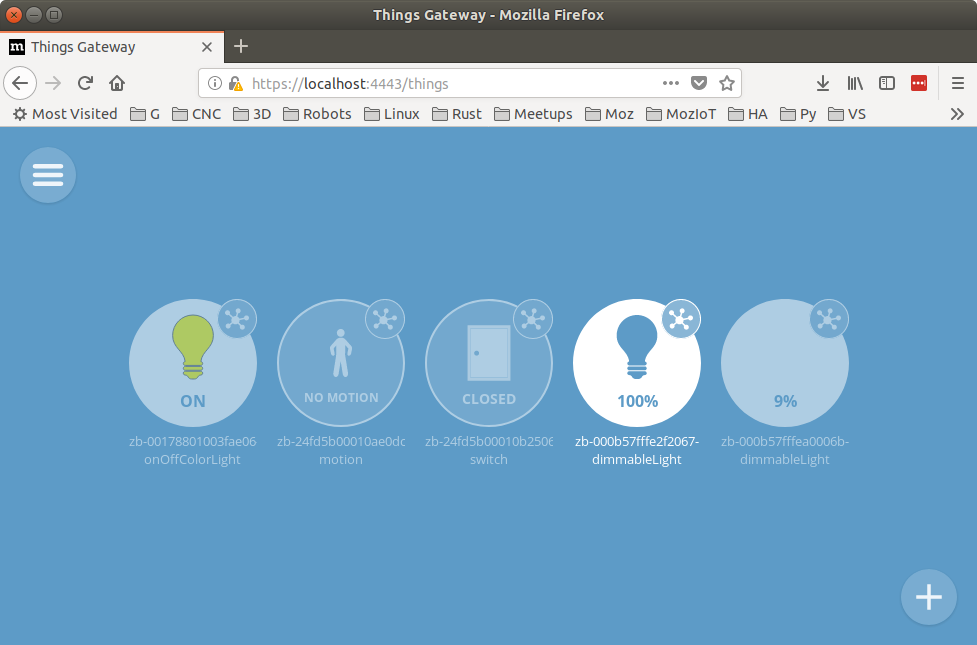Go back with the browser Back arrow

(x=20, y=83)
